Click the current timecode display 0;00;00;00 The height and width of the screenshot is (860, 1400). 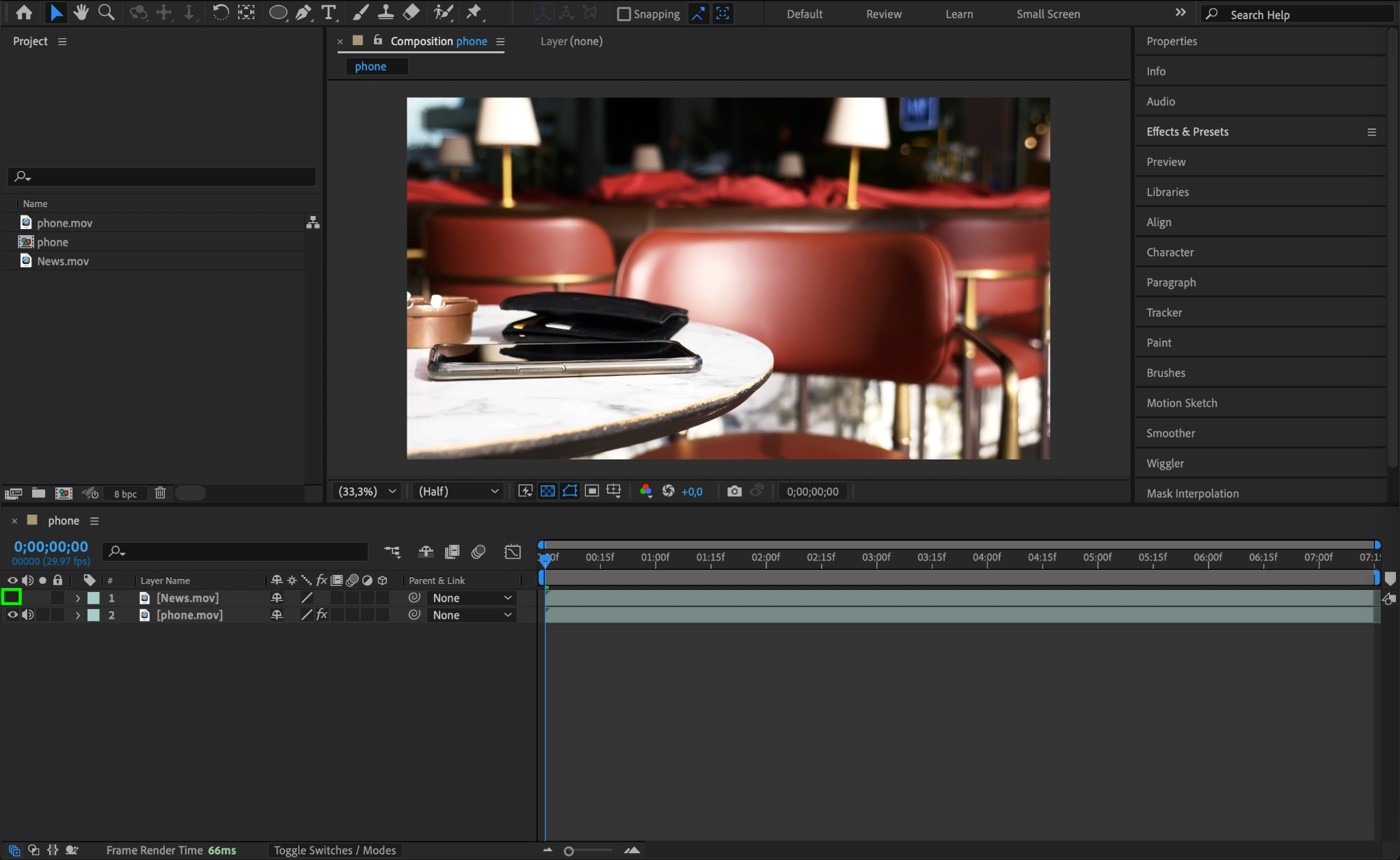[51, 546]
